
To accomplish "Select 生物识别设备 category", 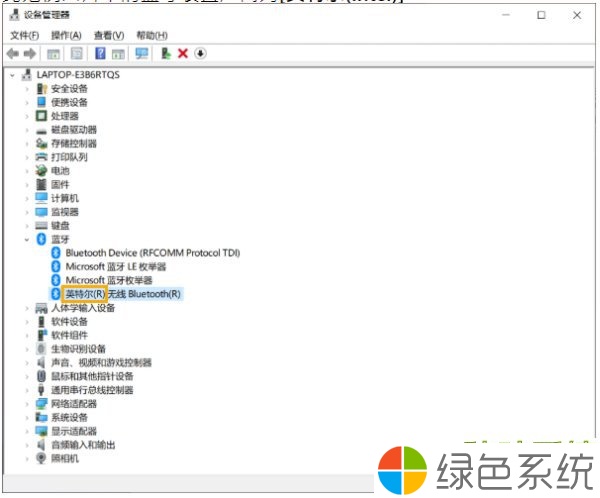I will click(x=78, y=349).
